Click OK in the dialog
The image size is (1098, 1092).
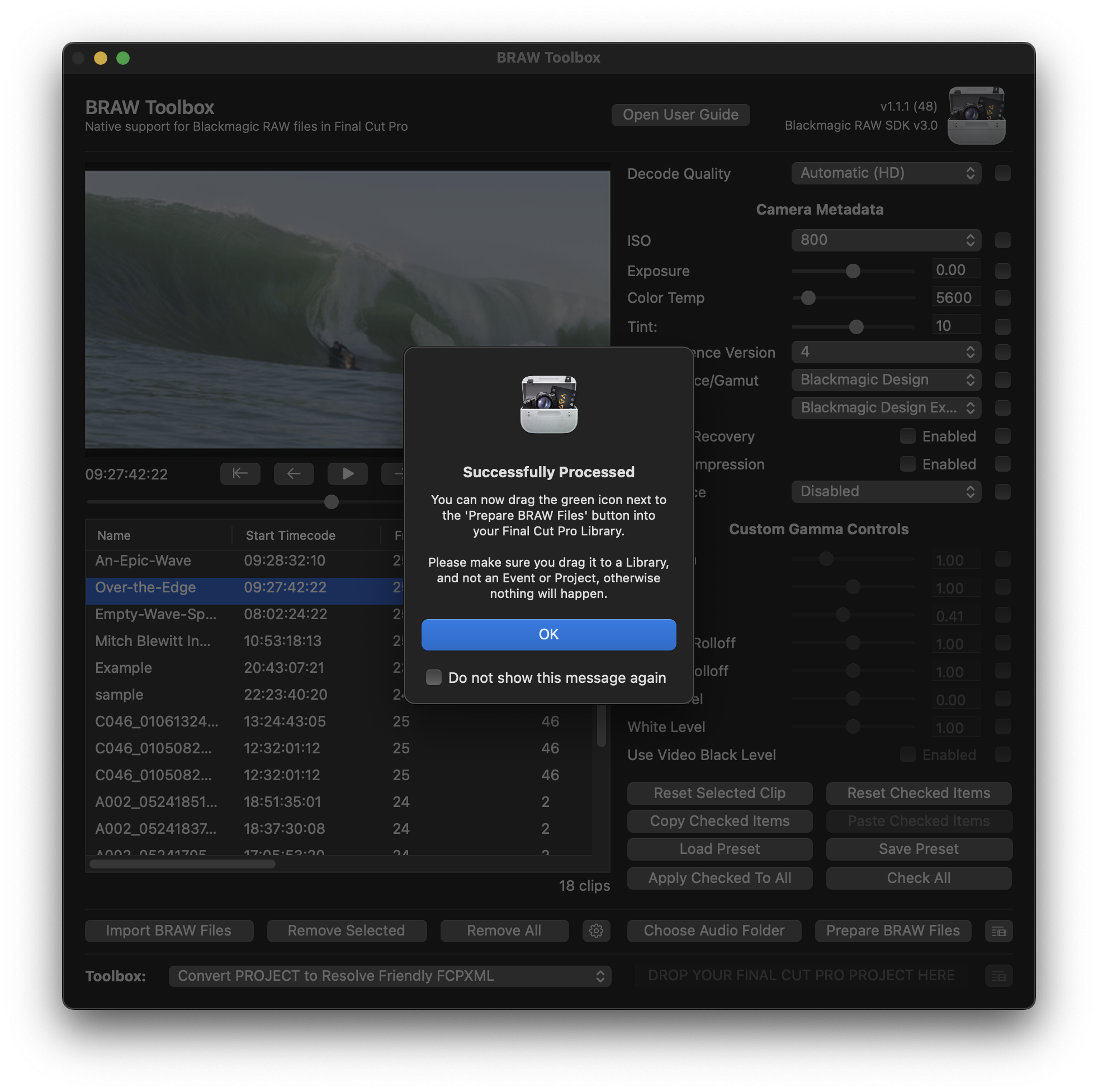[x=548, y=635]
